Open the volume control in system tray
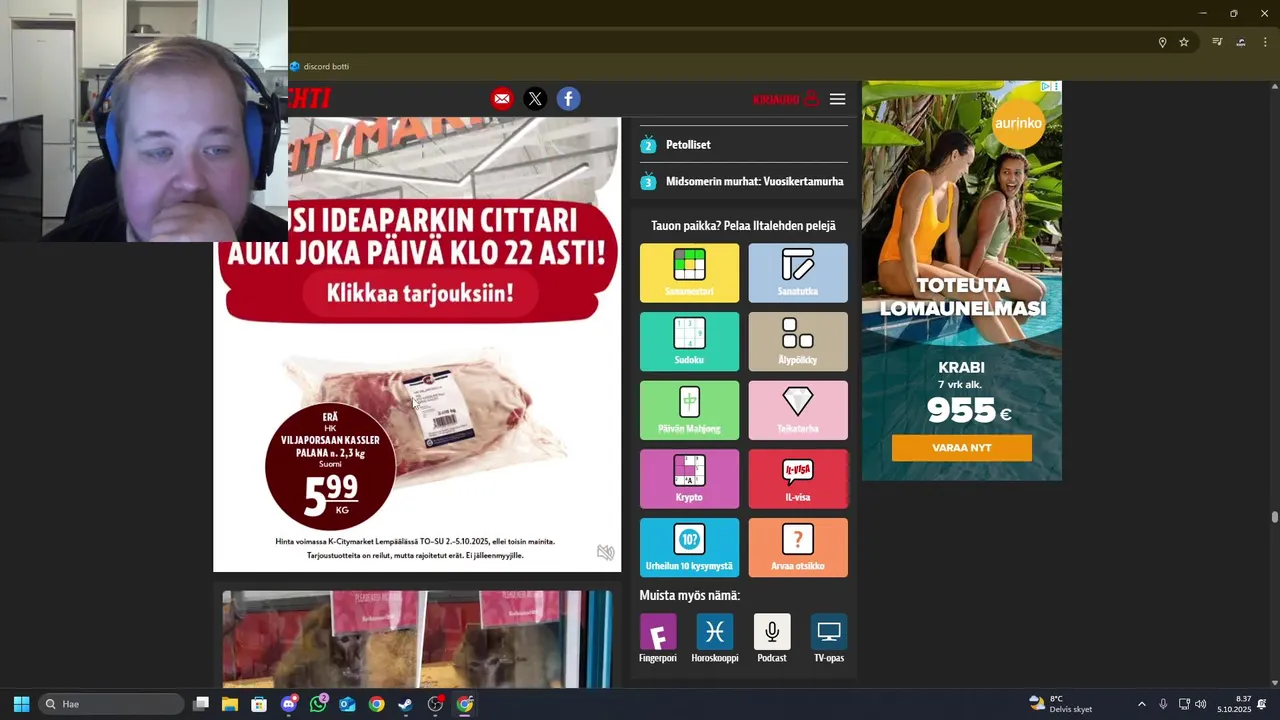 coord(1201,704)
